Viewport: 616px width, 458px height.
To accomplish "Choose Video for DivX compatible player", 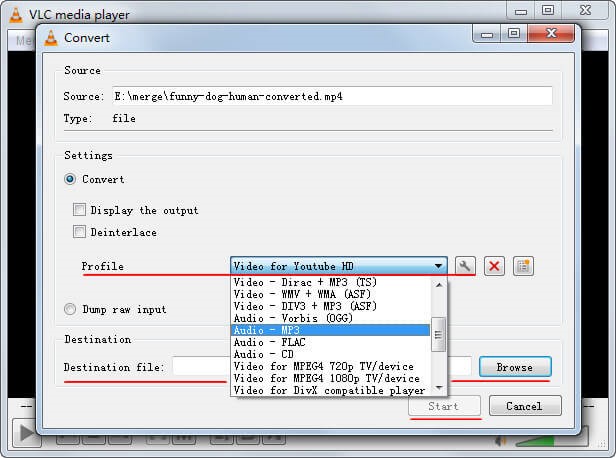I will point(330,390).
